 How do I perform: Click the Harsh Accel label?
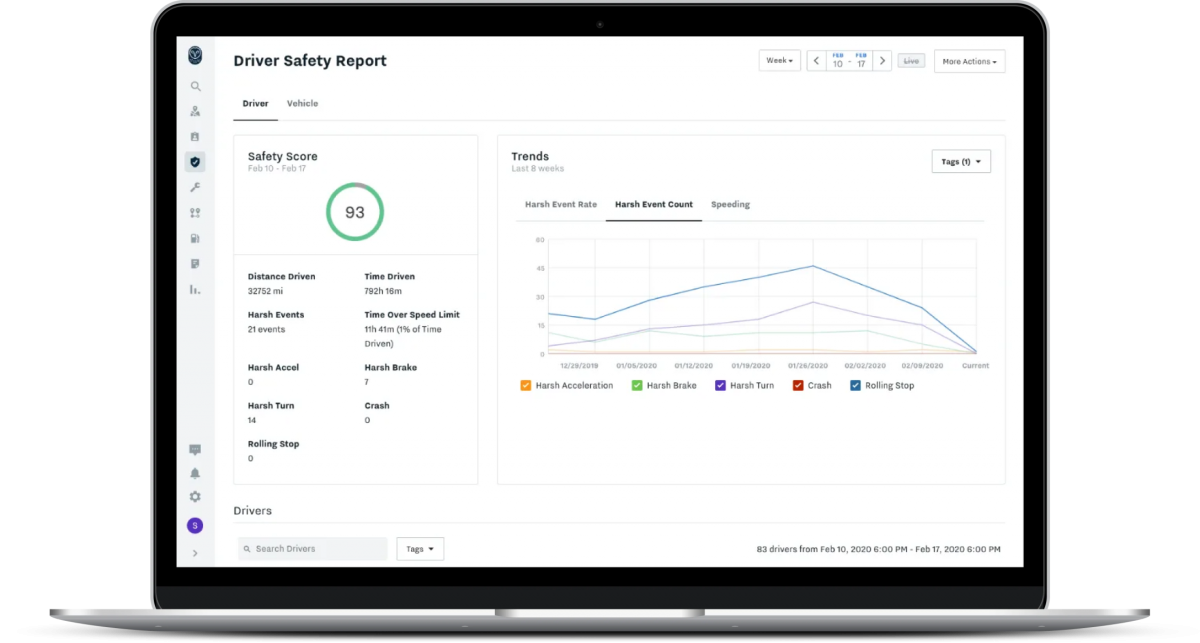click(x=273, y=367)
